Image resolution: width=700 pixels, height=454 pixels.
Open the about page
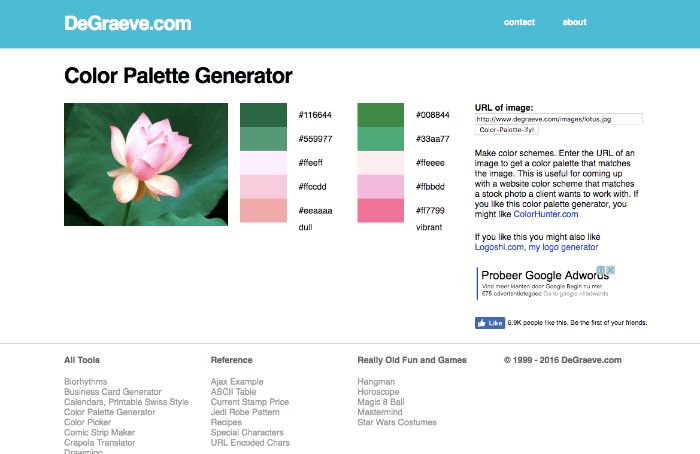(574, 22)
